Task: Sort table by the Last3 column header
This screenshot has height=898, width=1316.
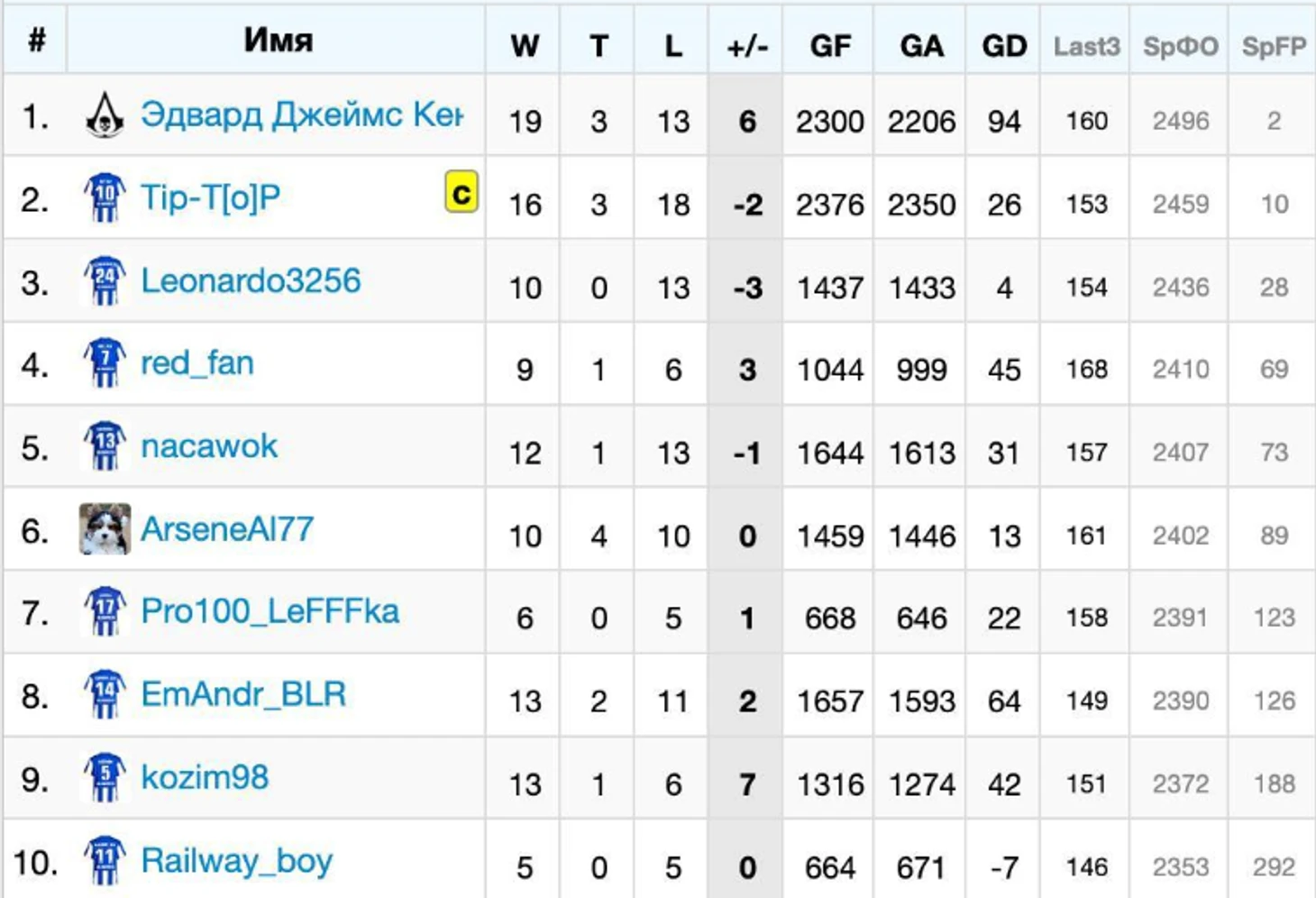Action: pos(1086,46)
